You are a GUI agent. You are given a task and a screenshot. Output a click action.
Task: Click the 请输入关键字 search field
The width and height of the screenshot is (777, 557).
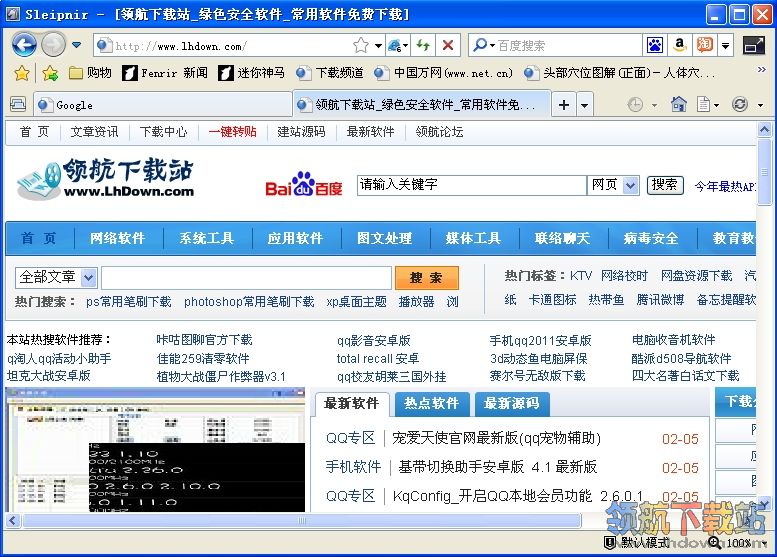[471, 185]
